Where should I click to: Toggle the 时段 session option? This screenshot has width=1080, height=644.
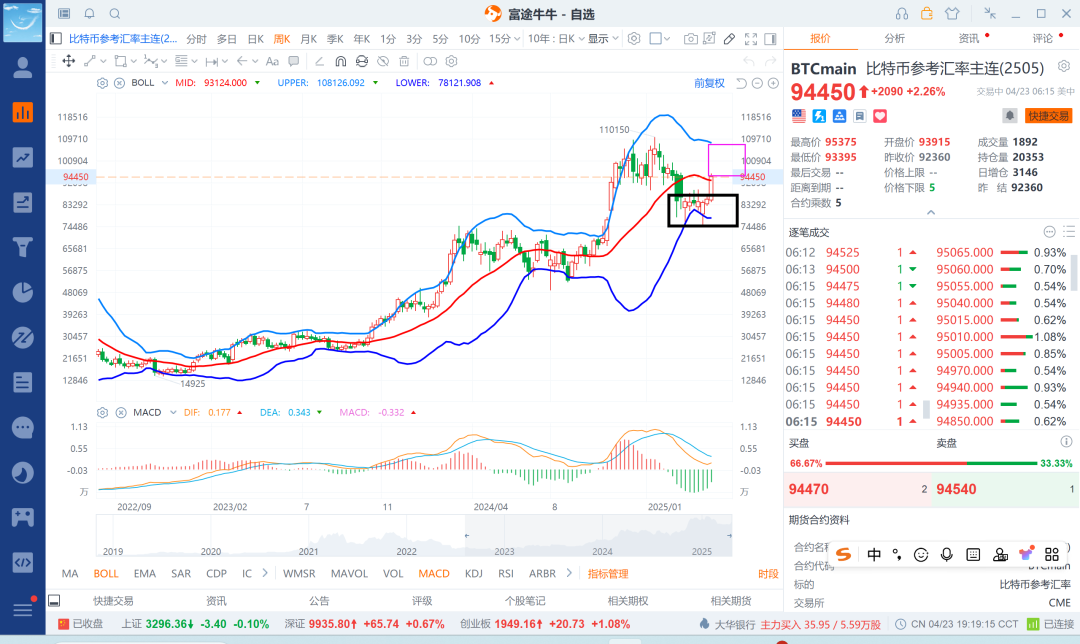768,574
